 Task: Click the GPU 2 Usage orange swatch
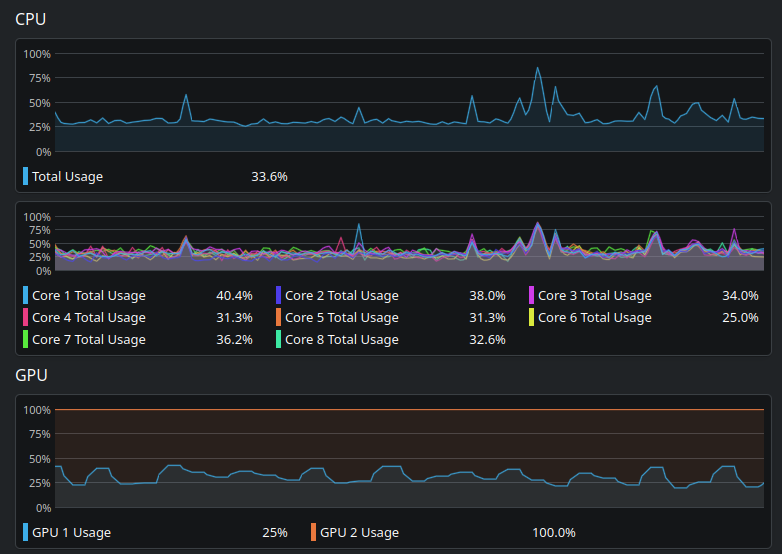click(x=313, y=532)
